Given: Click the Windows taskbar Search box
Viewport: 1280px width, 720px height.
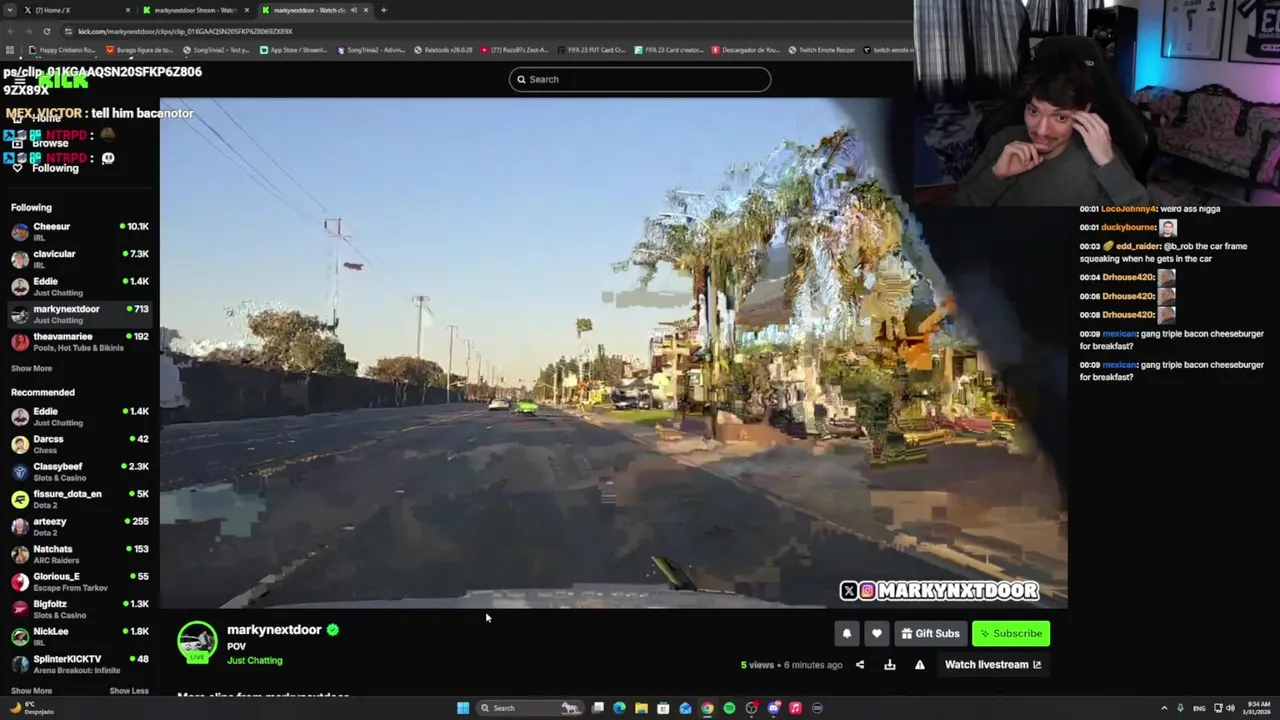Looking at the screenshot, I should 529,708.
